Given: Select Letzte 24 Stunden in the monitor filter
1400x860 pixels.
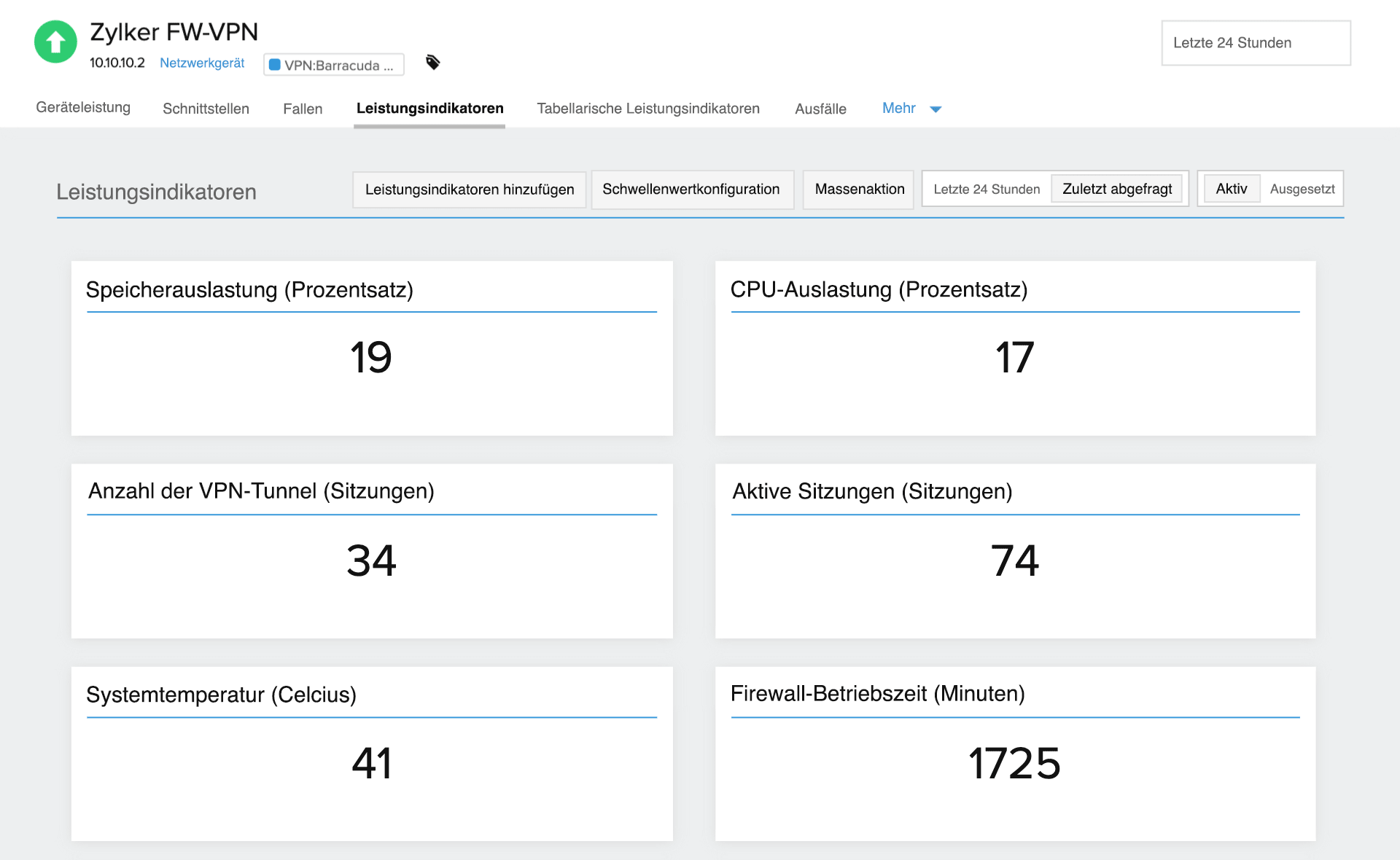Looking at the screenshot, I should [987, 188].
